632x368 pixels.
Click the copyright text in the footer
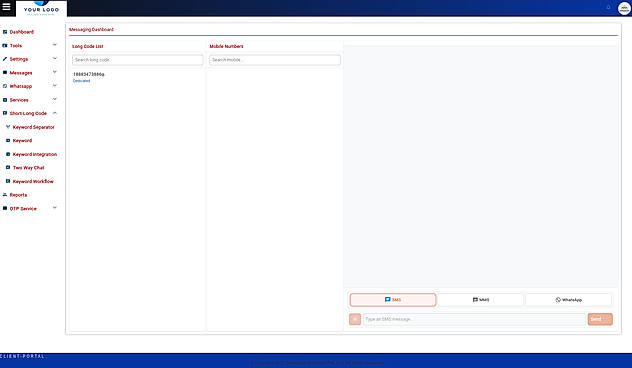point(317,363)
